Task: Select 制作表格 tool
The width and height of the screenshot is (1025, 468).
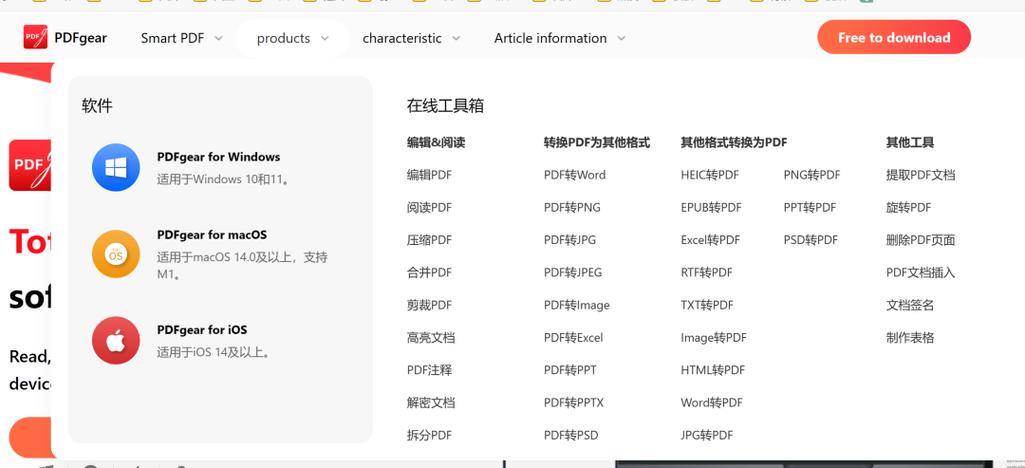Action: pyautogui.click(x=910, y=338)
